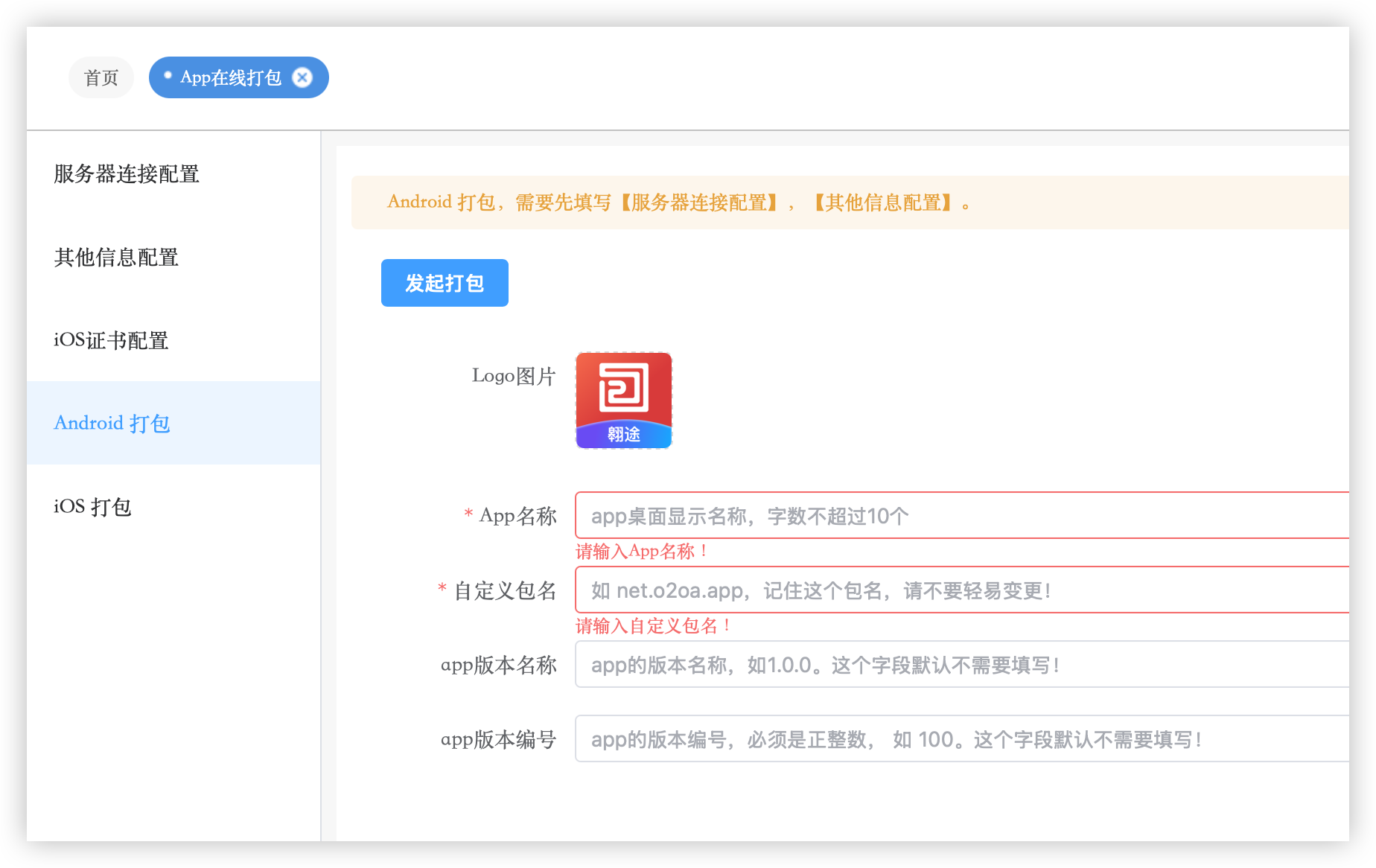The image size is (1376, 868).
Task: Click the 翱途 logo image to upload
Action: 623,401
